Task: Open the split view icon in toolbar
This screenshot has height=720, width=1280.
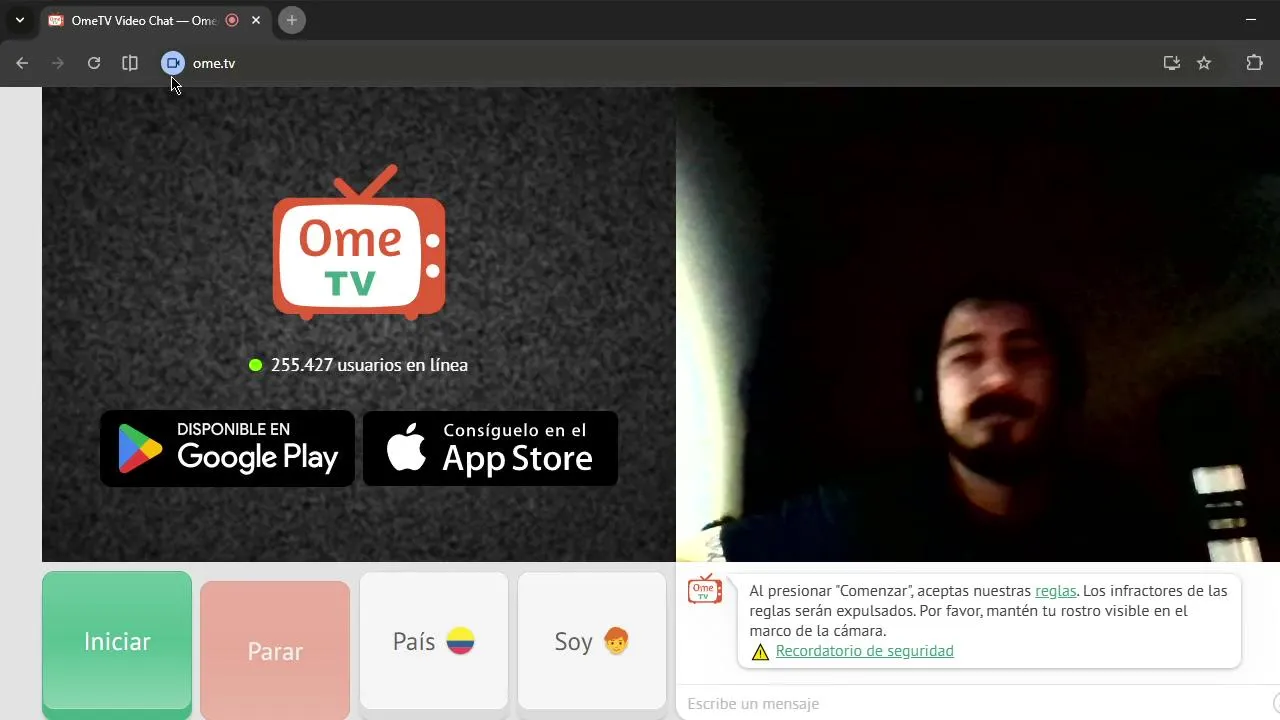Action: tap(130, 63)
